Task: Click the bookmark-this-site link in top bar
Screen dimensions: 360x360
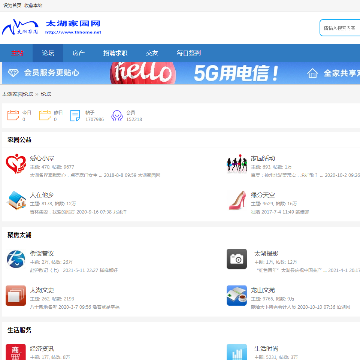Action: tap(33, 5)
